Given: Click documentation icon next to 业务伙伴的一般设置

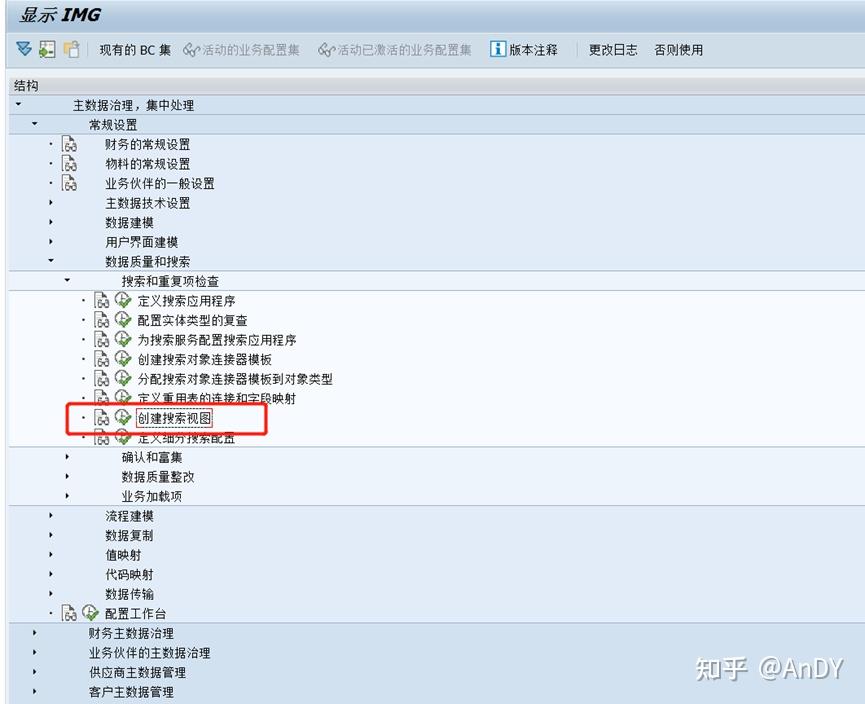Looking at the screenshot, I should 70,183.
